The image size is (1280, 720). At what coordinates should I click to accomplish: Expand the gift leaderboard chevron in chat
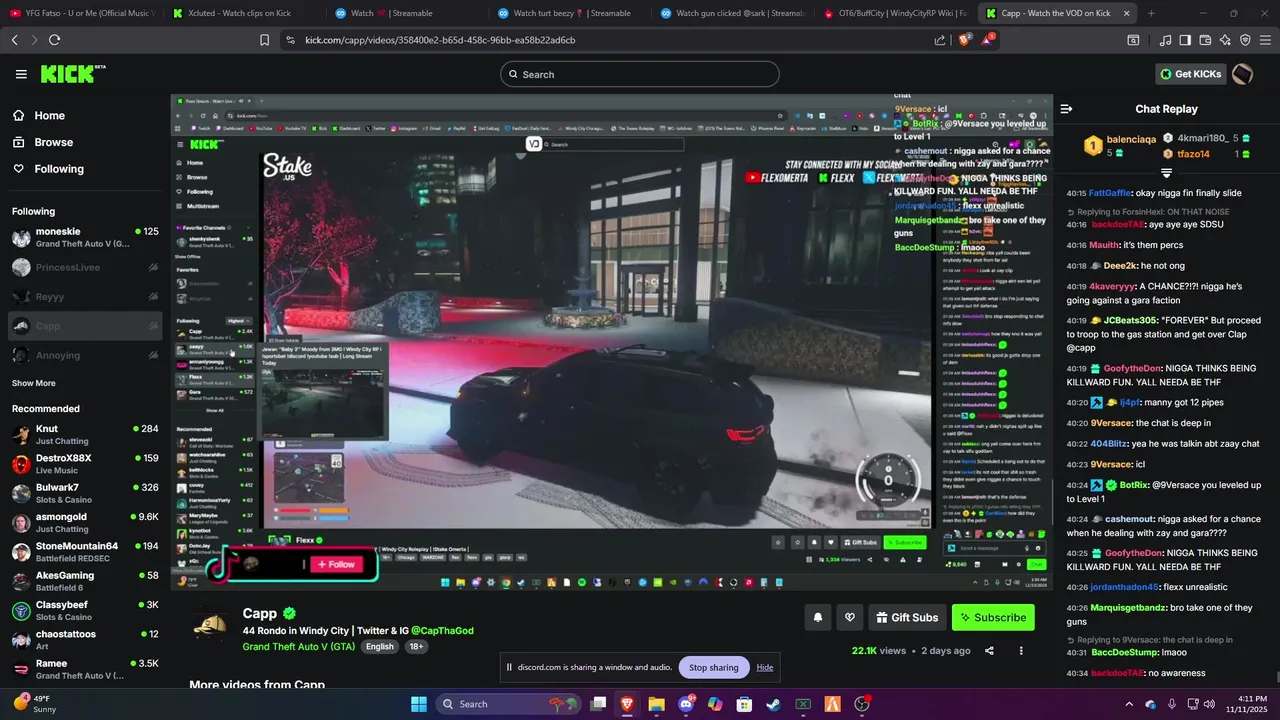point(1166,173)
